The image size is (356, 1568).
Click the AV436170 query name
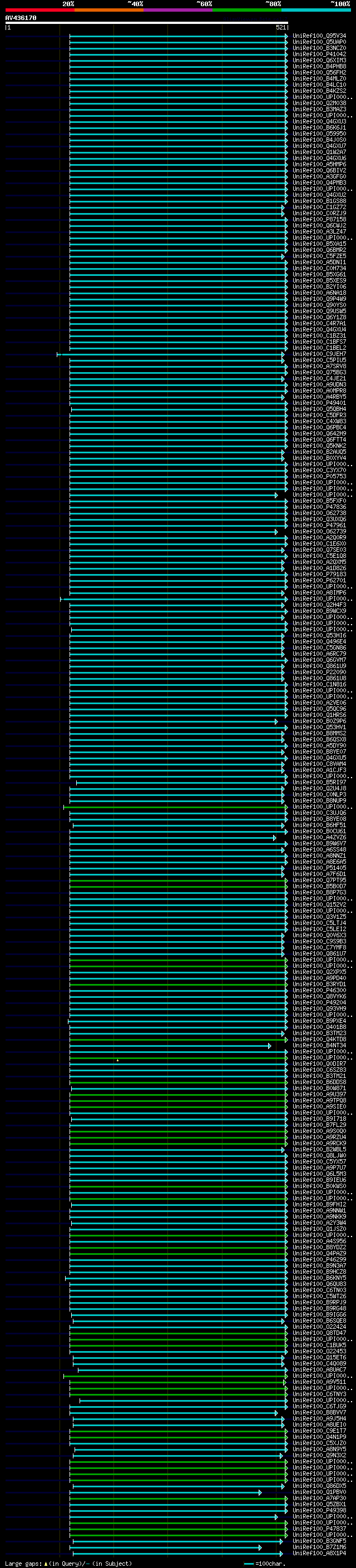pyautogui.click(x=21, y=18)
